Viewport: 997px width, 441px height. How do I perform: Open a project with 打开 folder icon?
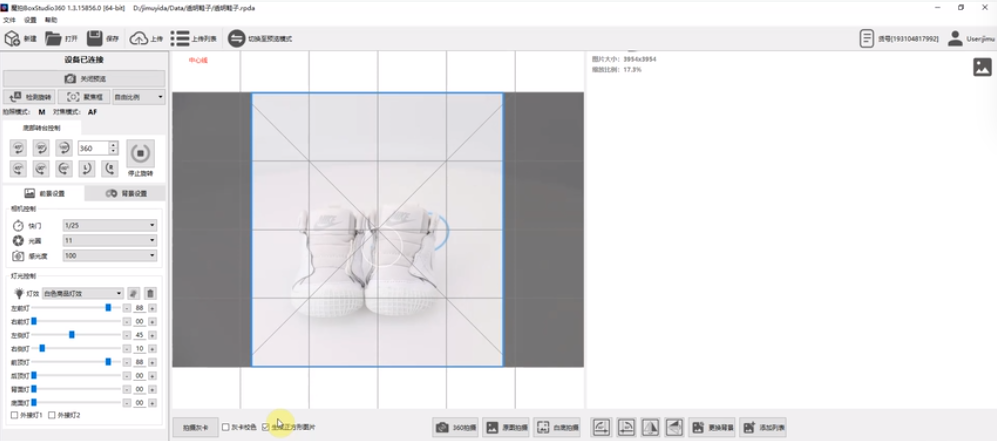click(53, 39)
